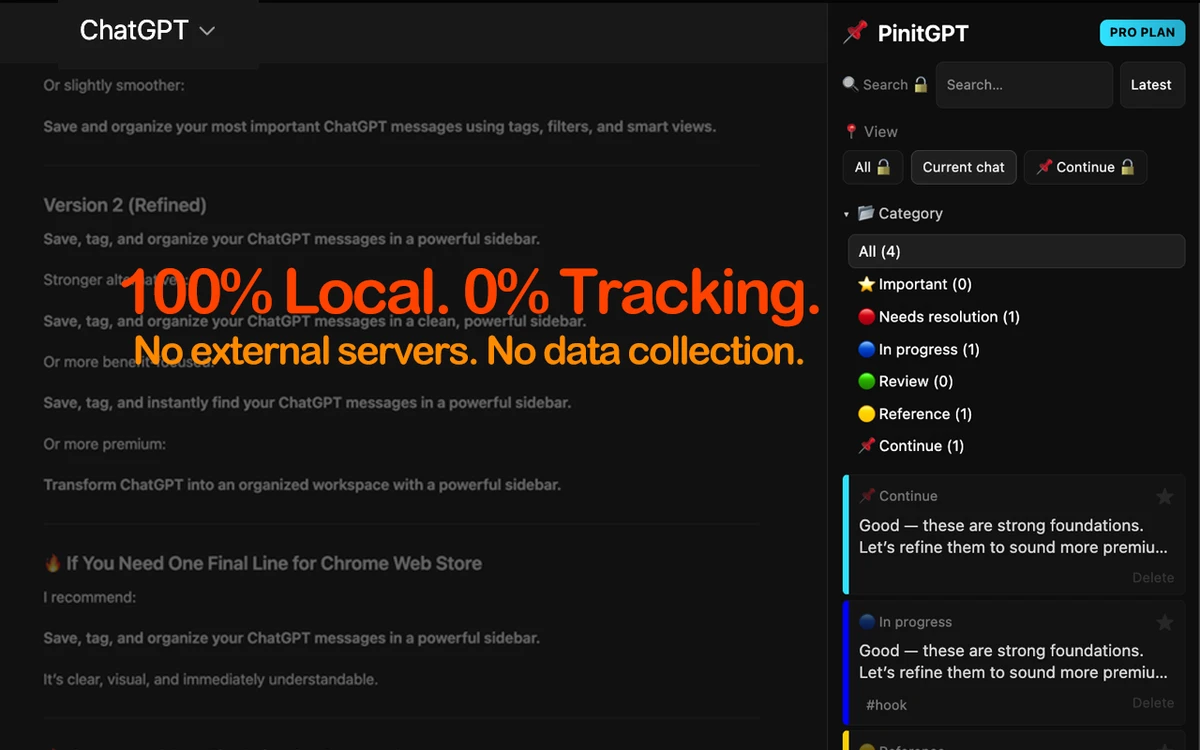Select the Continue (1) category

(1016, 446)
